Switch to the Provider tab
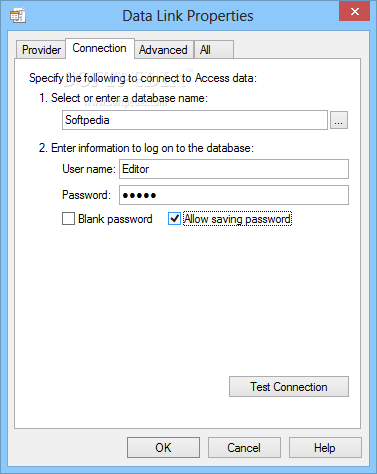 click(x=41, y=50)
